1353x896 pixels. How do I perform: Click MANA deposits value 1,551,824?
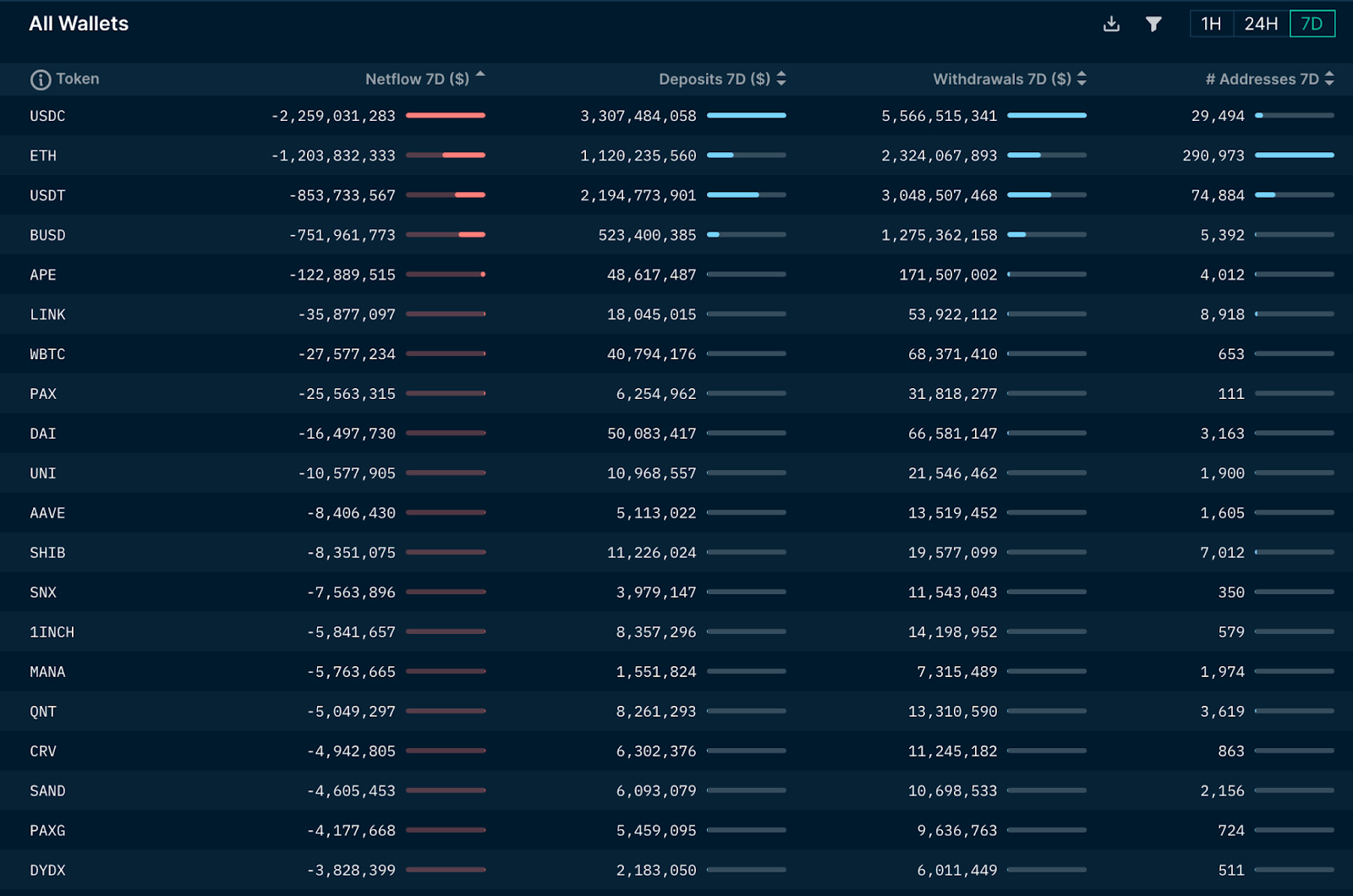[656, 672]
